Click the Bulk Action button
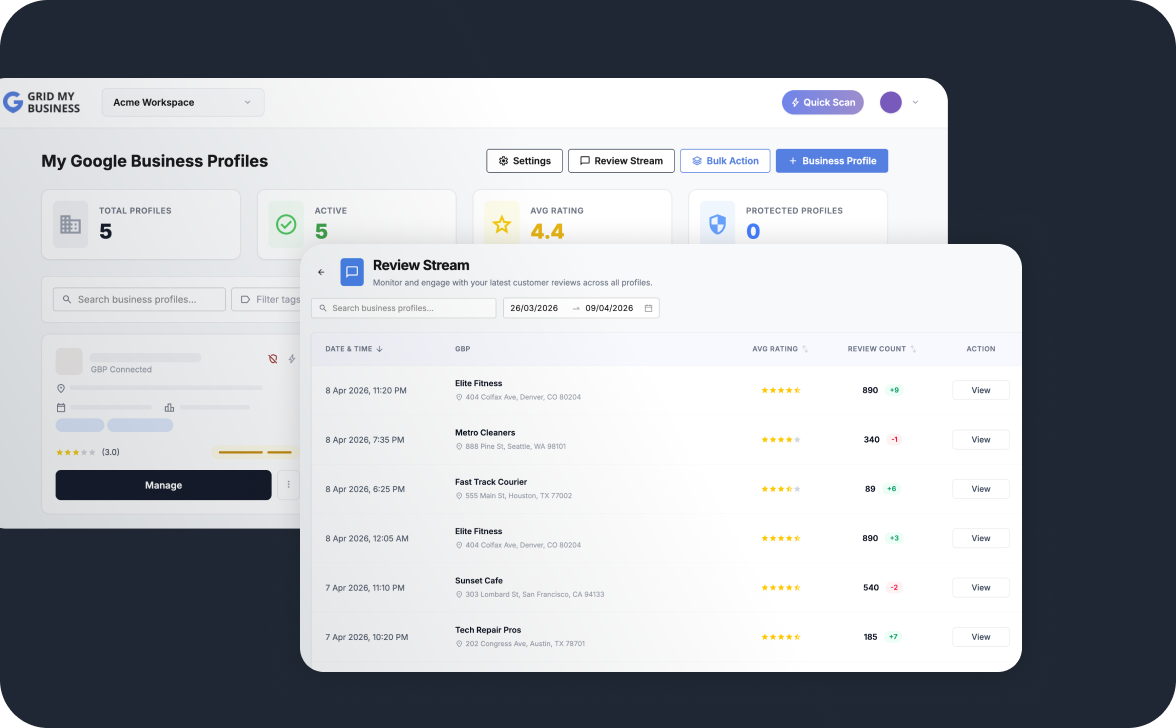 coord(725,160)
